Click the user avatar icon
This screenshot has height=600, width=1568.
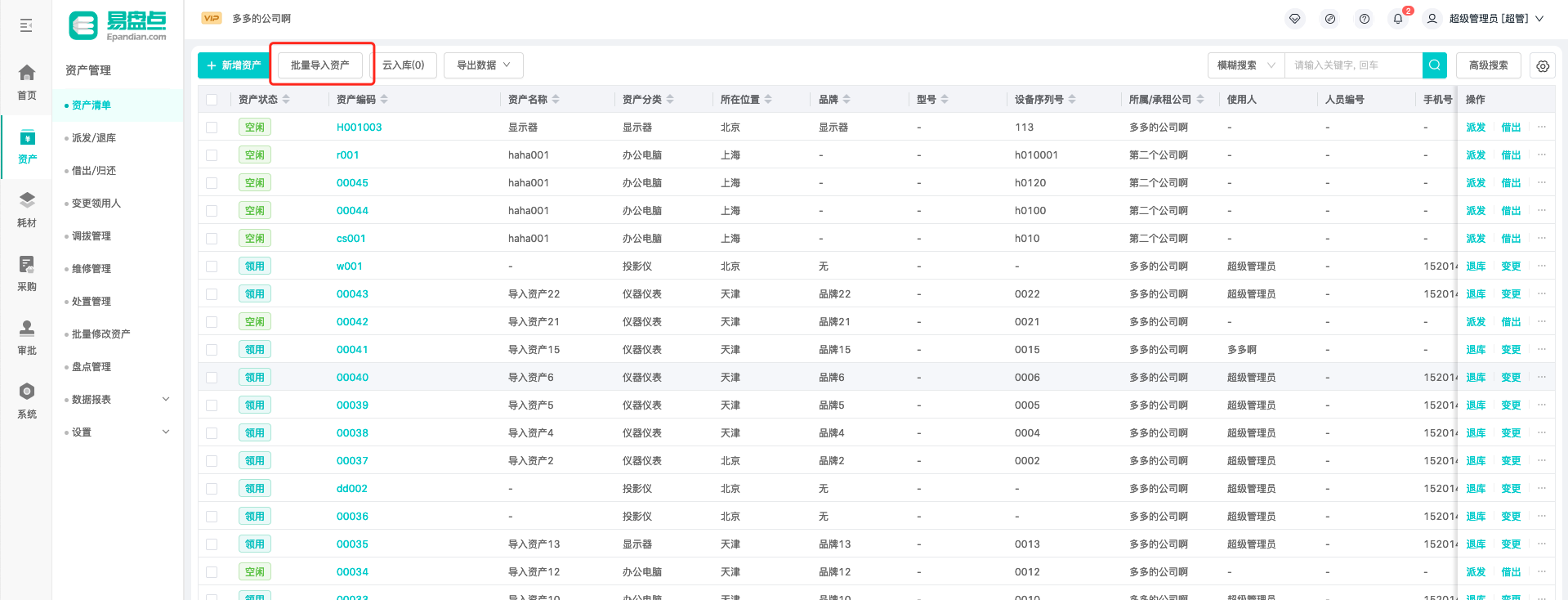[1432, 19]
